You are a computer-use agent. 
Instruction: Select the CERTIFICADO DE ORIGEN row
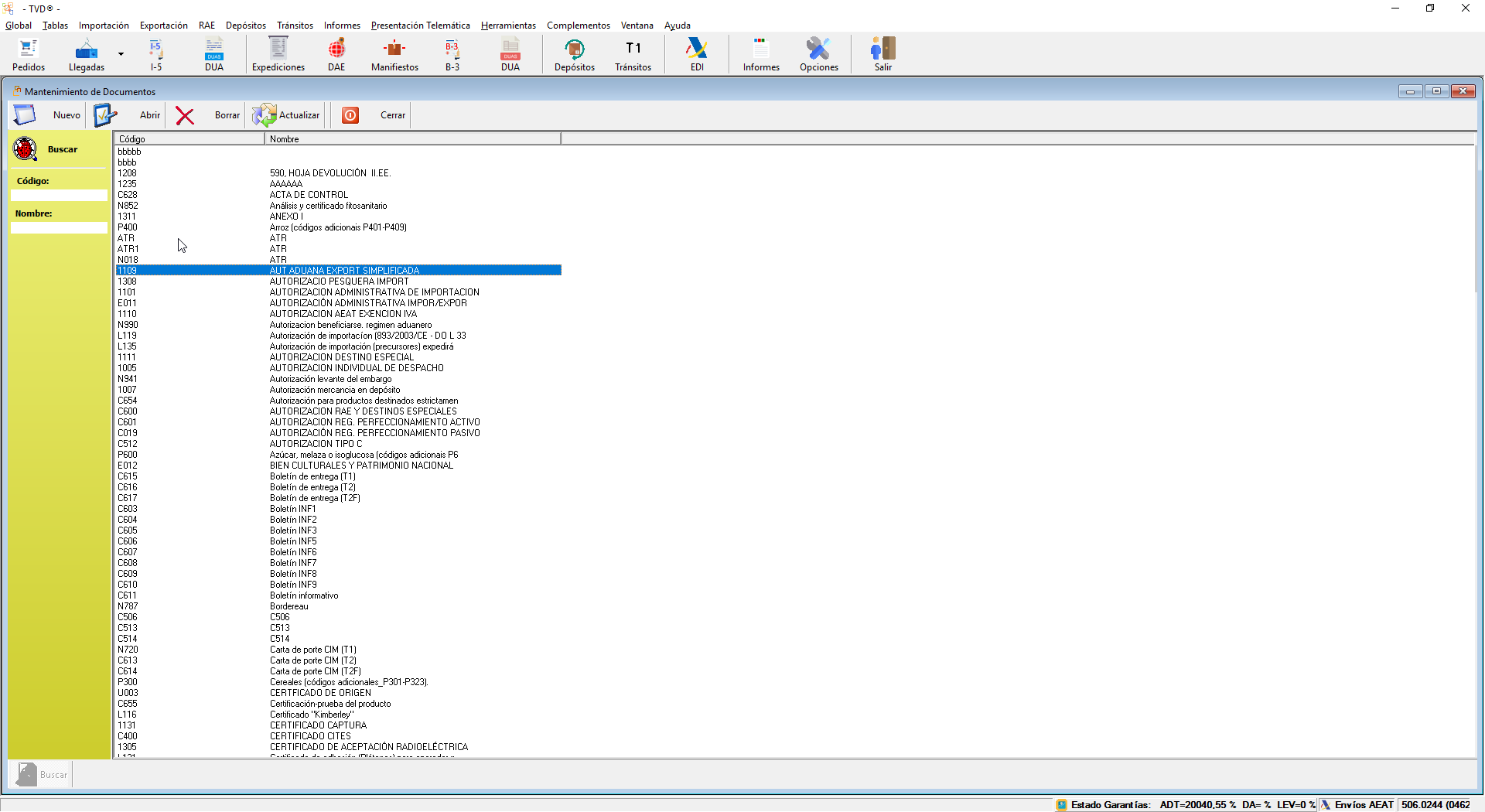[x=320, y=693]
